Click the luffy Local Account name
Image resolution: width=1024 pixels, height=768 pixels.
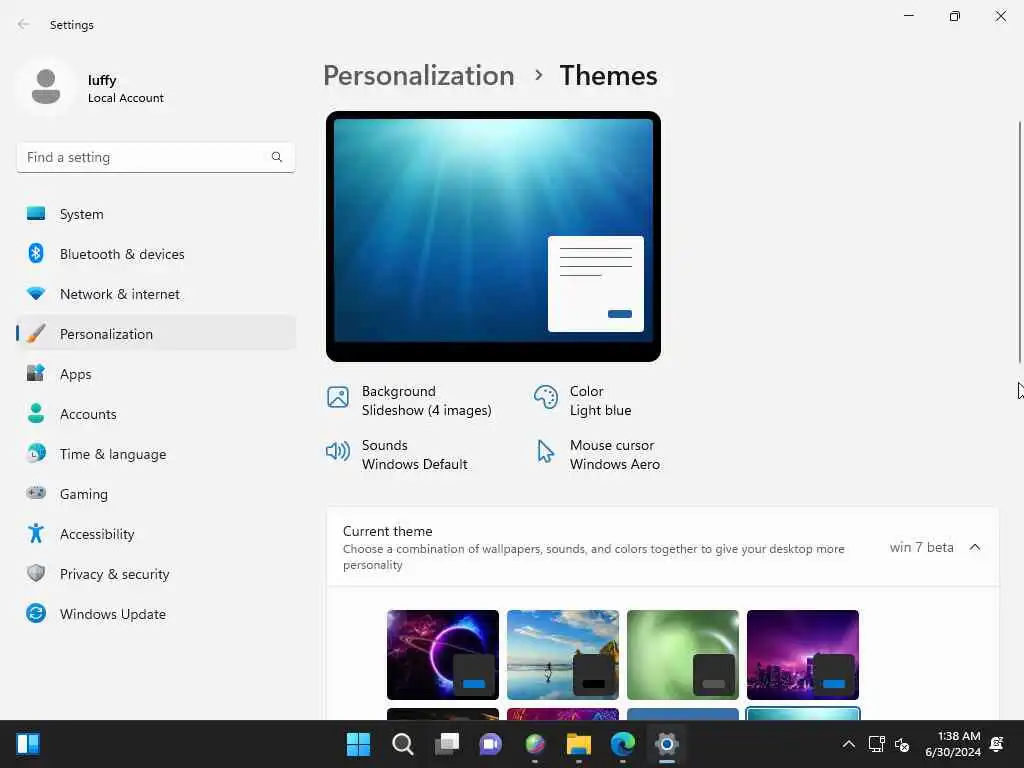[x=125, y=89]
